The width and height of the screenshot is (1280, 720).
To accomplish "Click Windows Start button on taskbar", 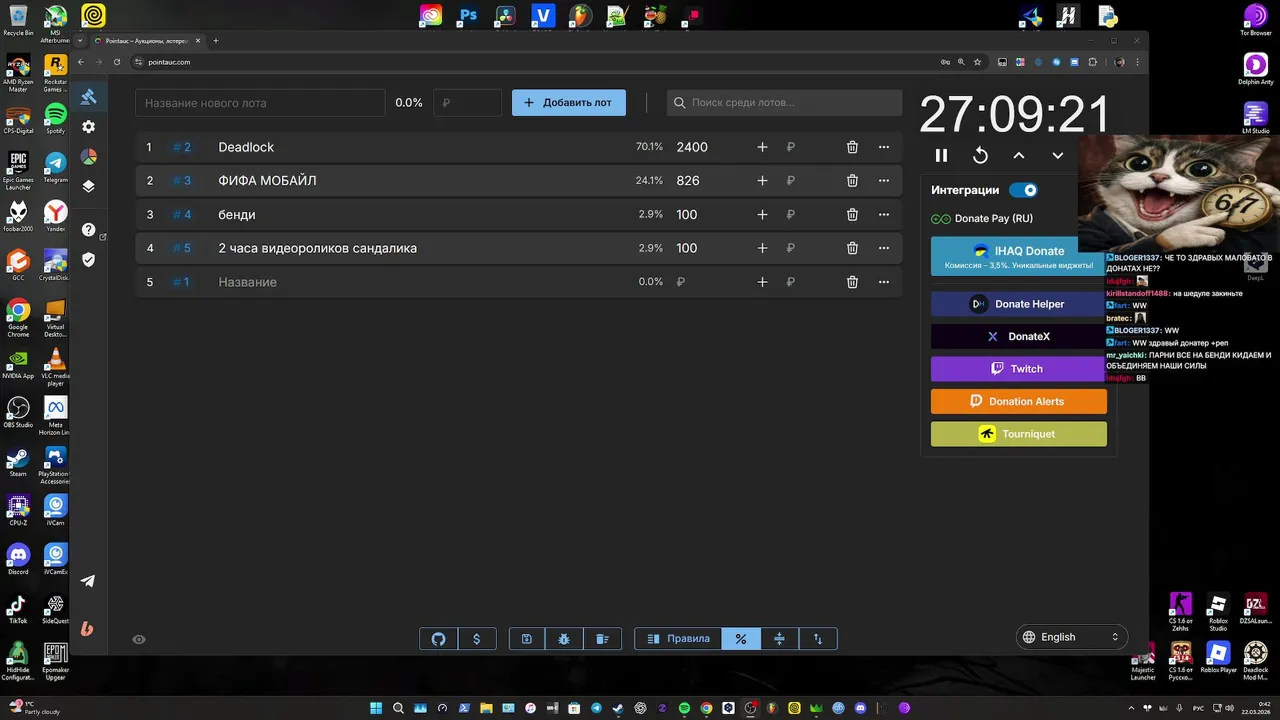I will [376, 708].
